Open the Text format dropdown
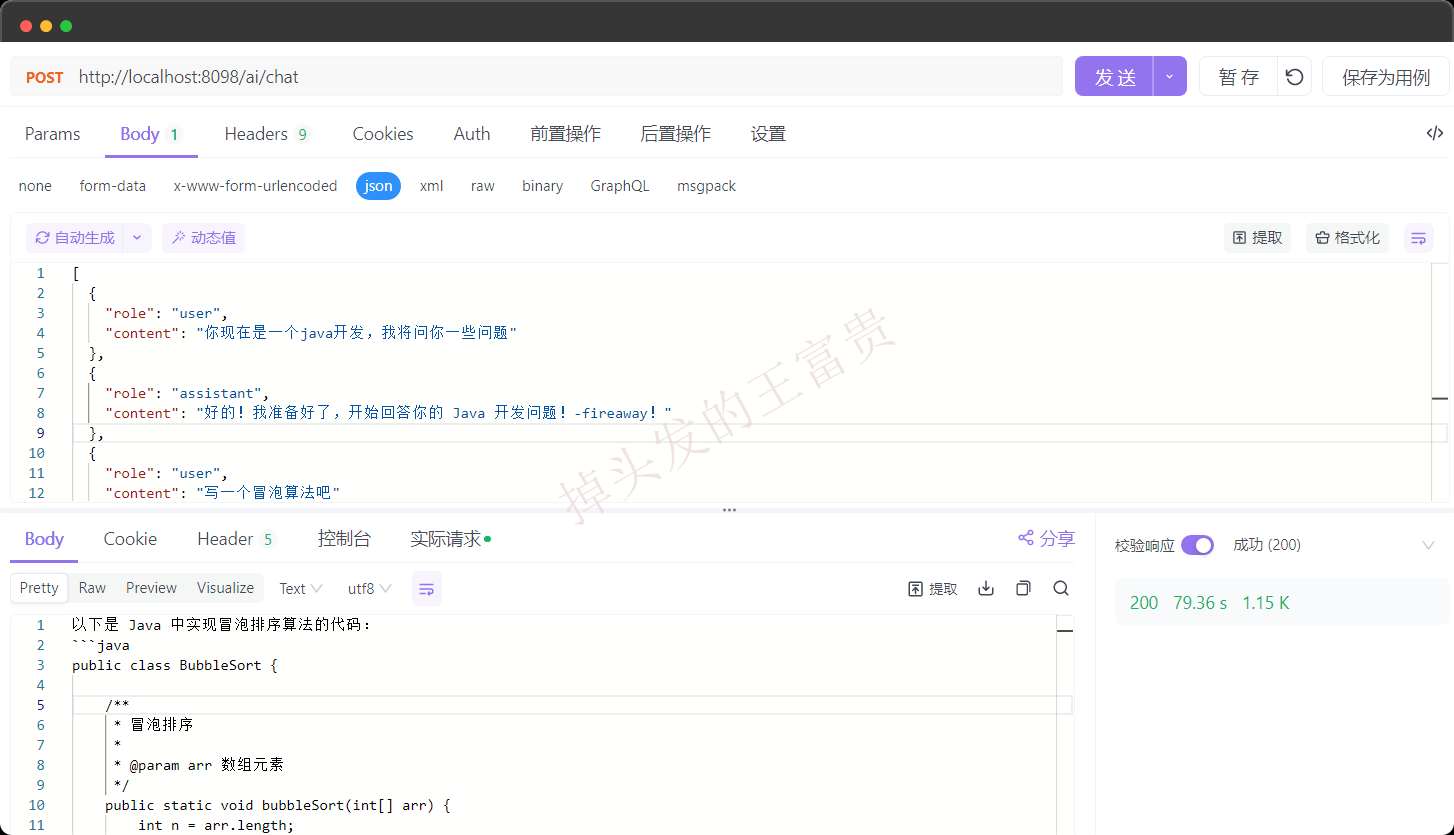1454x835 pixels. click(x=300, y=589)
